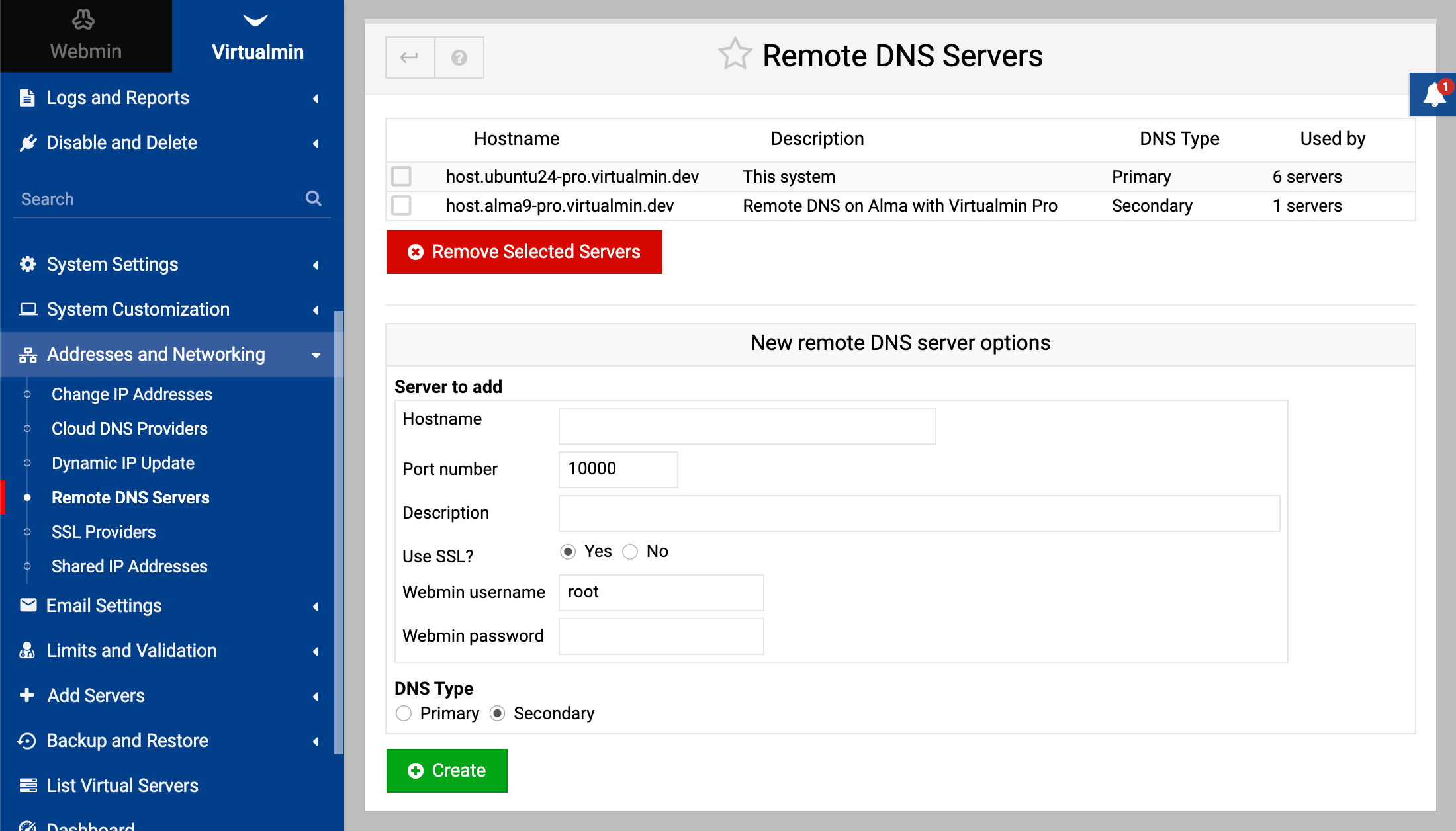Click the System Customization laptop icon

(27, 309)
